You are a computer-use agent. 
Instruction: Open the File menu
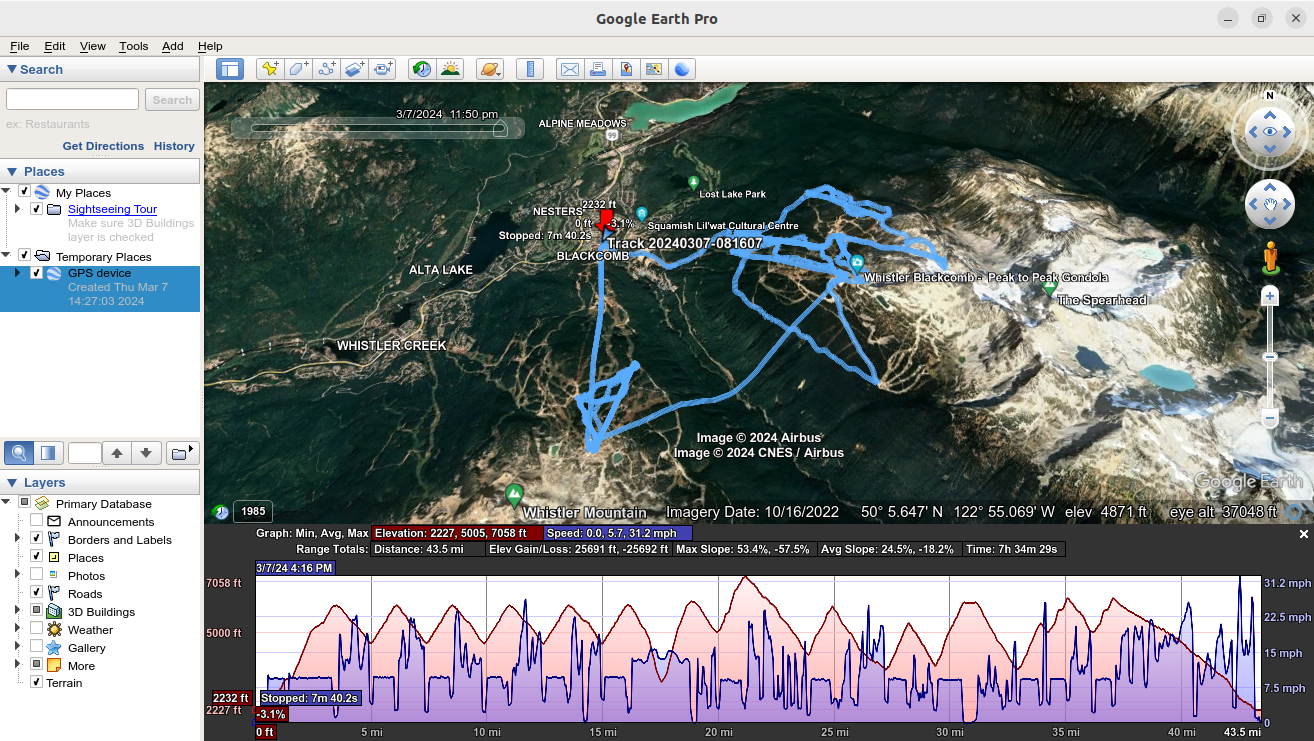coord(19,46)
